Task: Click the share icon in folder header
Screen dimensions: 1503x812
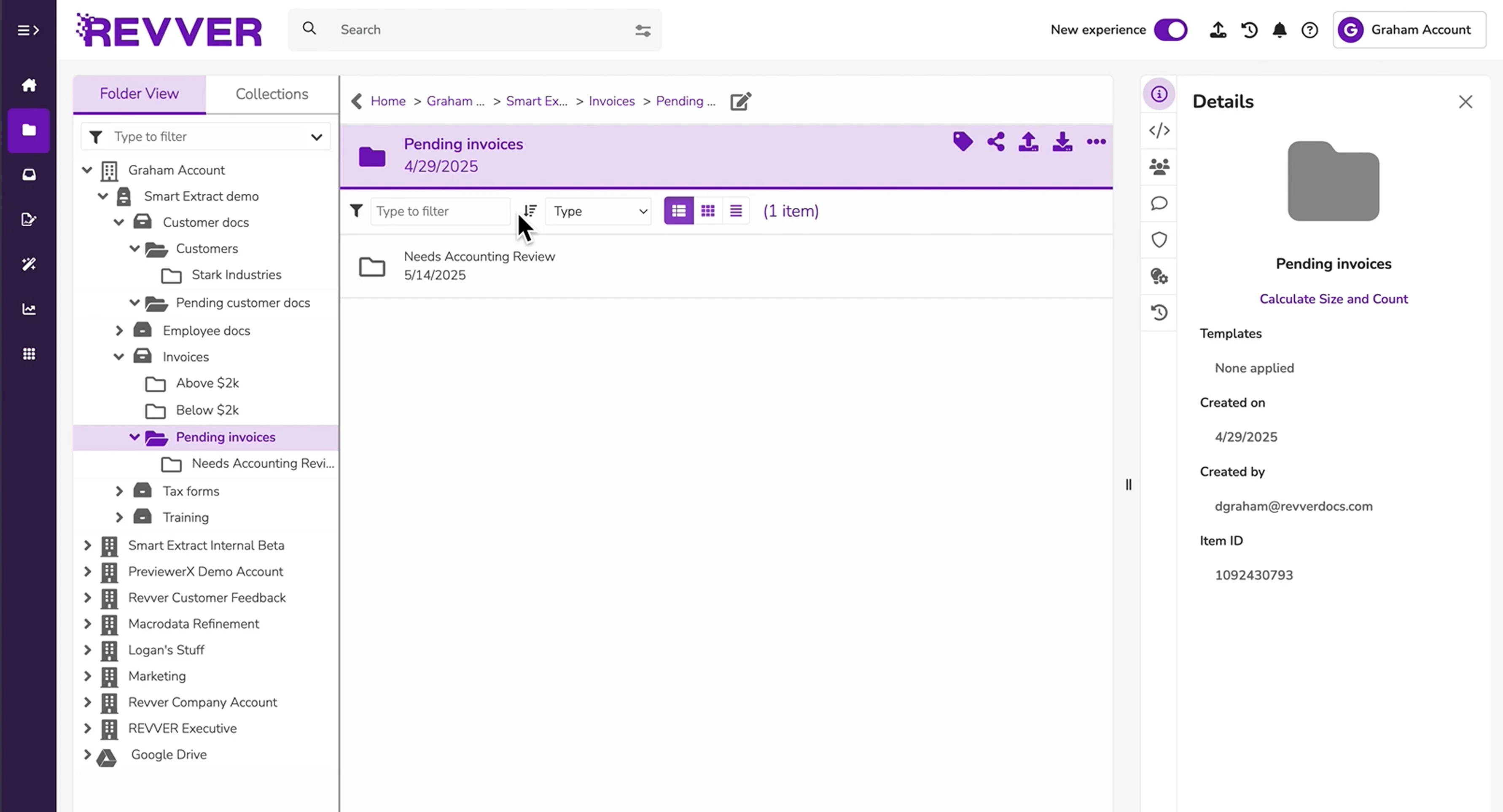Action: click(x=996, y=142)
